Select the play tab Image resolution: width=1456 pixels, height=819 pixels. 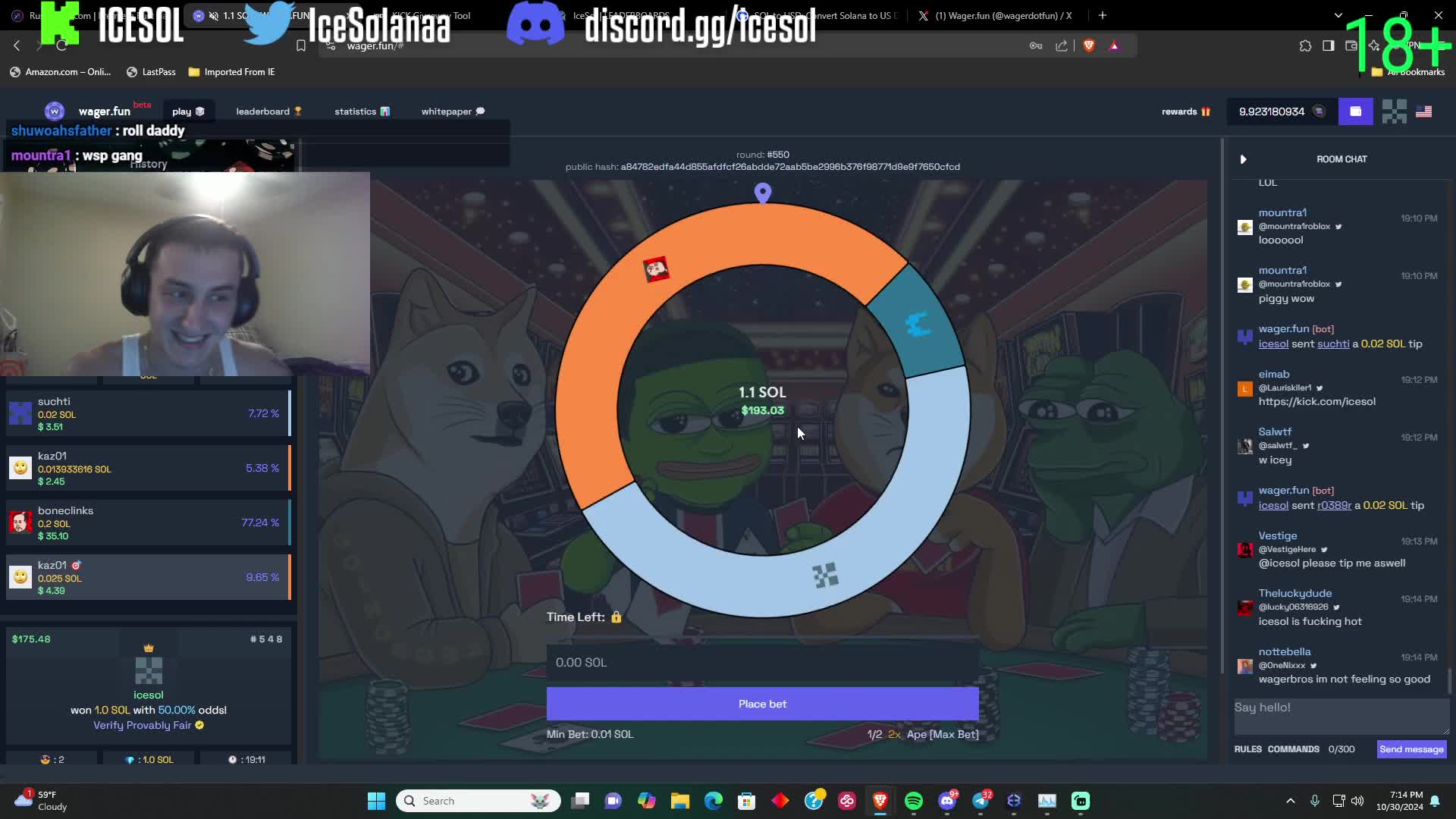pyautogui.click(x=188, y=111)
